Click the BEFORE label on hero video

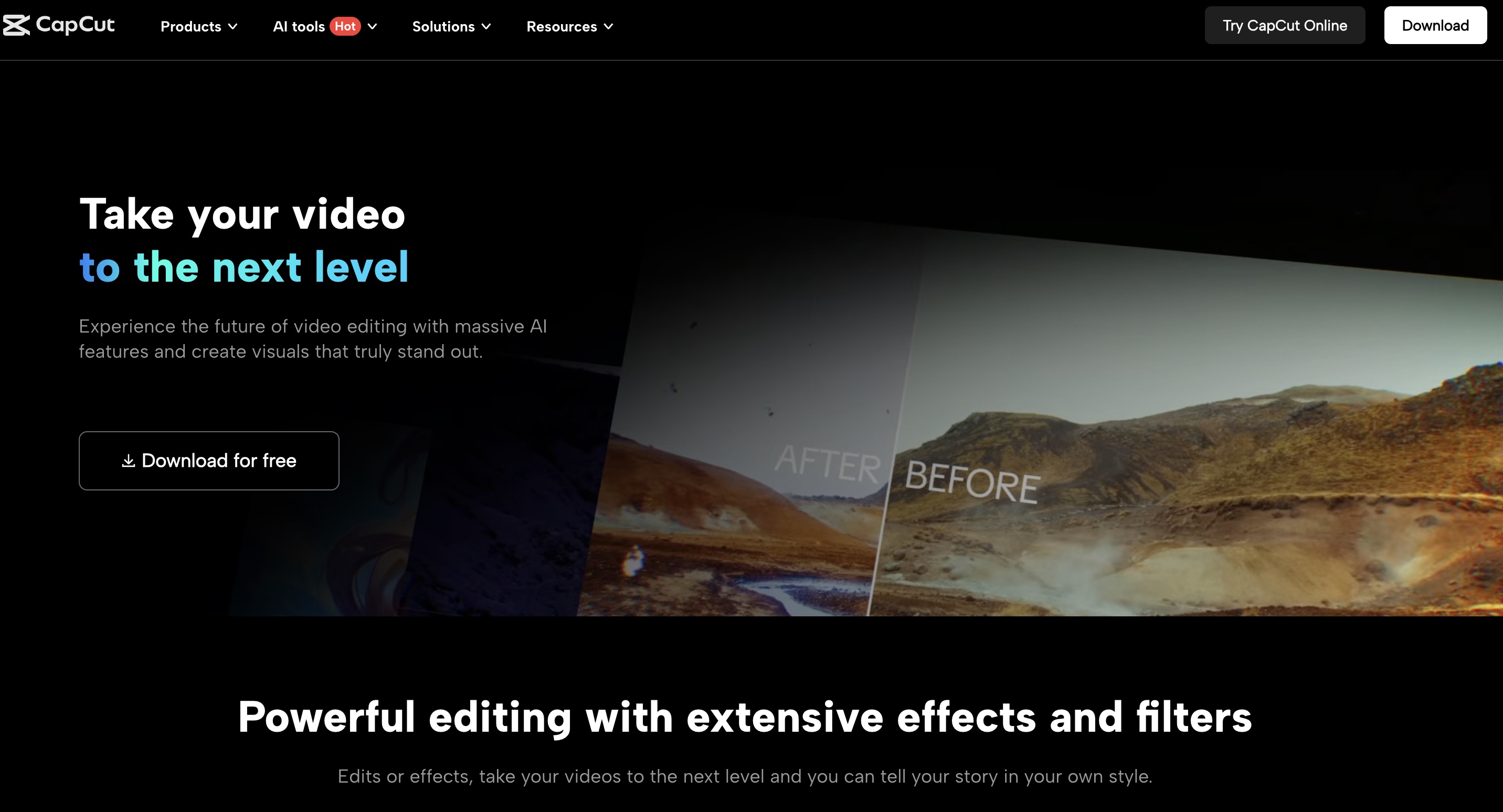pyautogui.click(x=972, y=482)
